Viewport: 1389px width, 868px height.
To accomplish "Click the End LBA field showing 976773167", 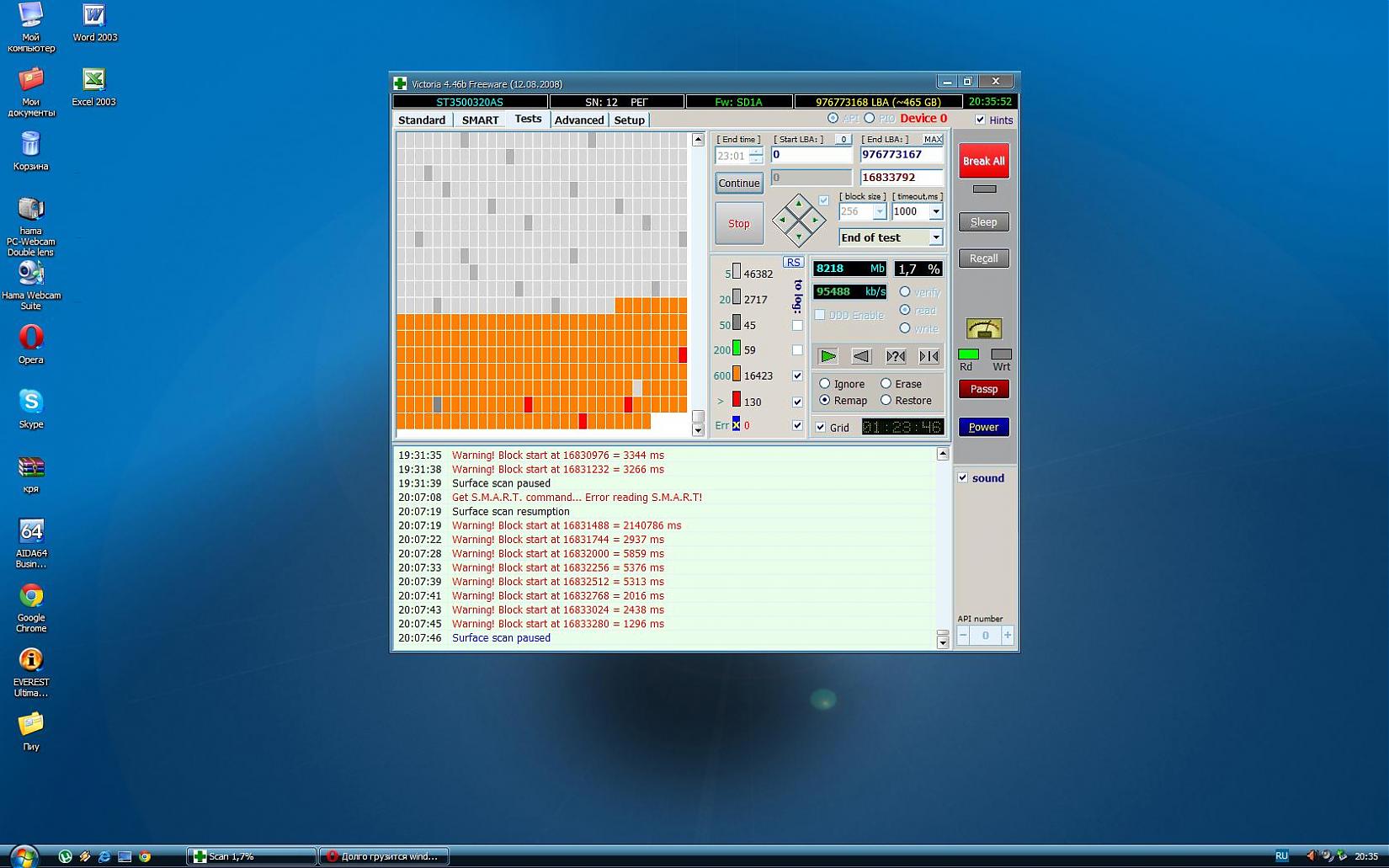I will pyautogui.click(x=901, y=155).
